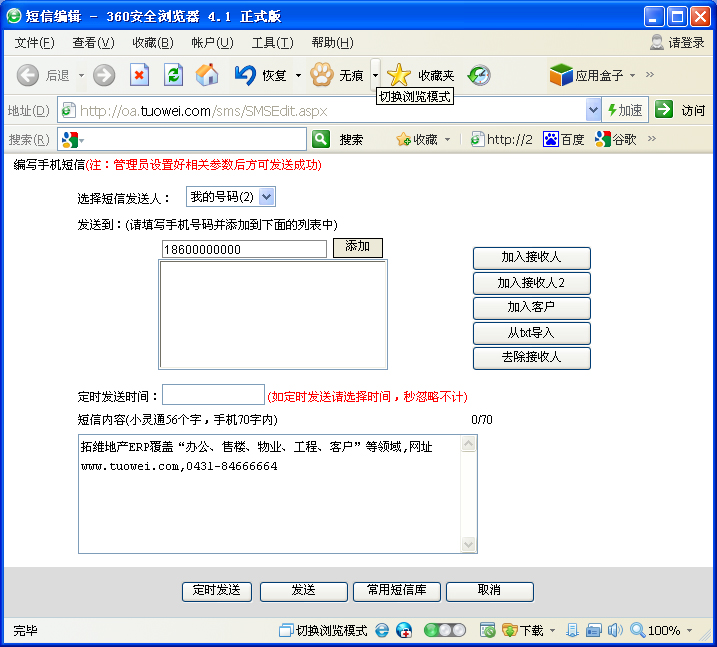This screenshot has height=647, width=717.
Task: Toggle the switch in the status bar
Action: [x=445, y=631]
